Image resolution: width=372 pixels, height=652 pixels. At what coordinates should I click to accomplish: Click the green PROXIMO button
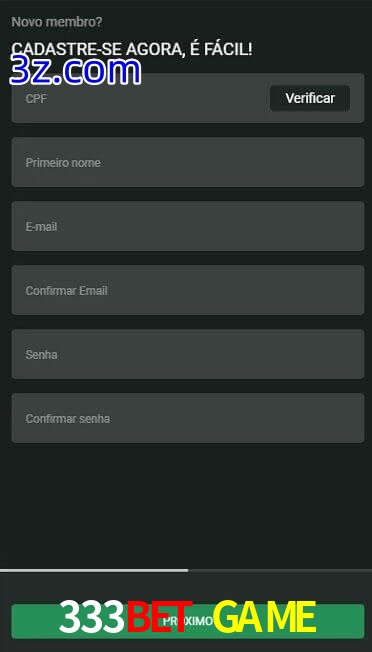click(x=188, y=622)
